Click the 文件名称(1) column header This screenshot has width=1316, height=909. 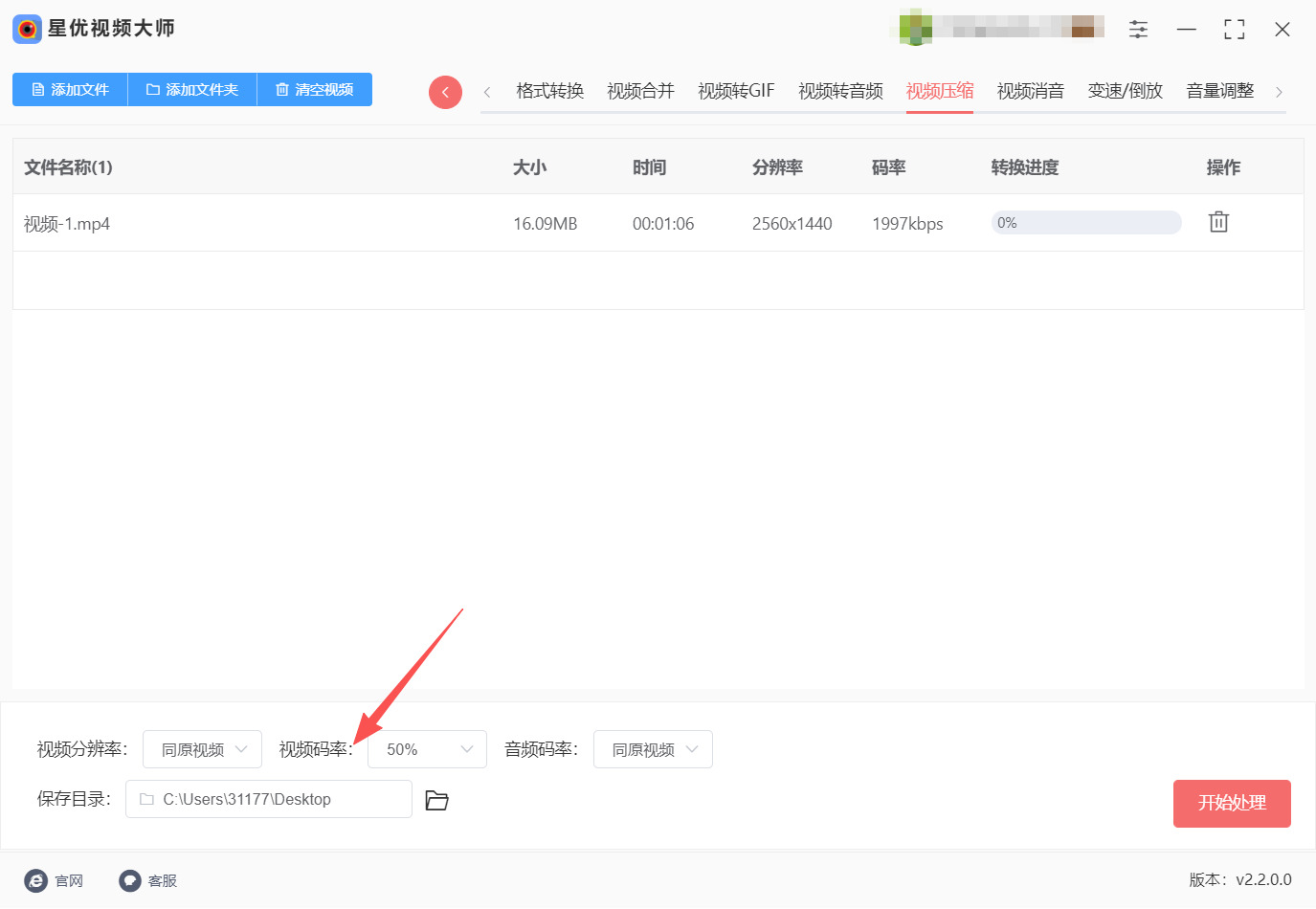pos(68,167)
